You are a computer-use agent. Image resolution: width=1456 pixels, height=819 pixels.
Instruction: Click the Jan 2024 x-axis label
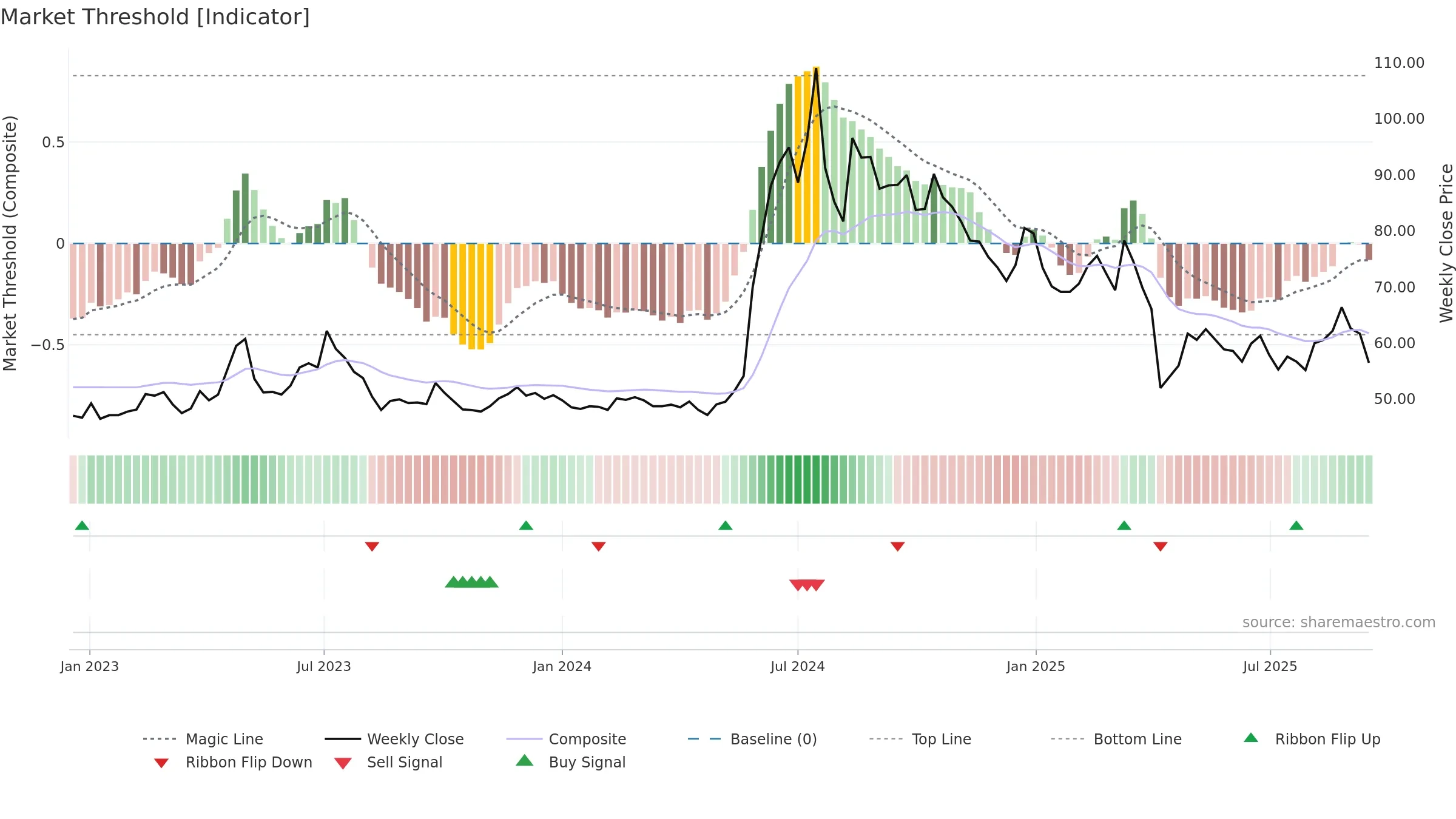[x=562, y=666]
